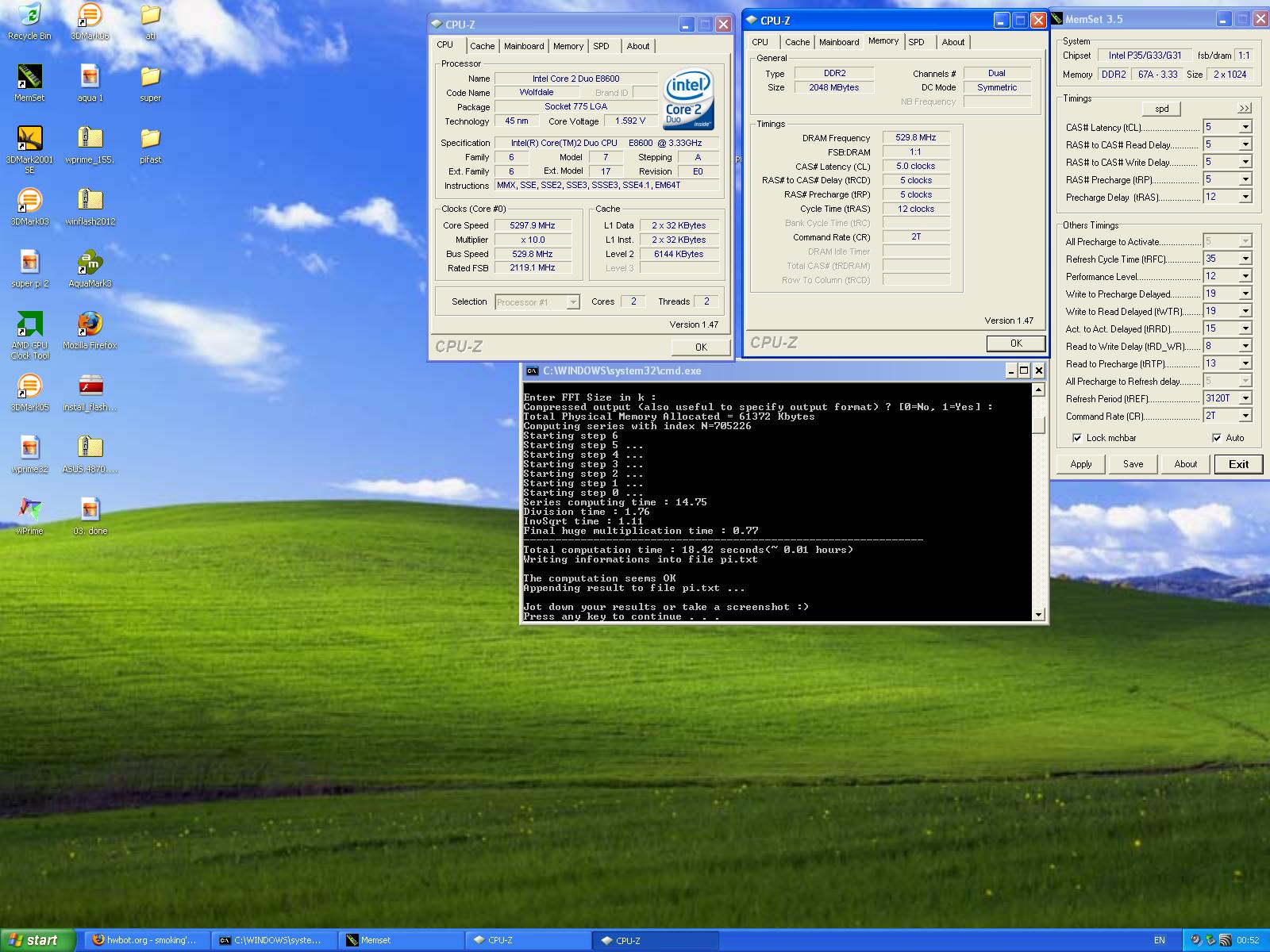
Task: Toggle the Lock mchbar checkbox
Action: [x=1077, y=438]
